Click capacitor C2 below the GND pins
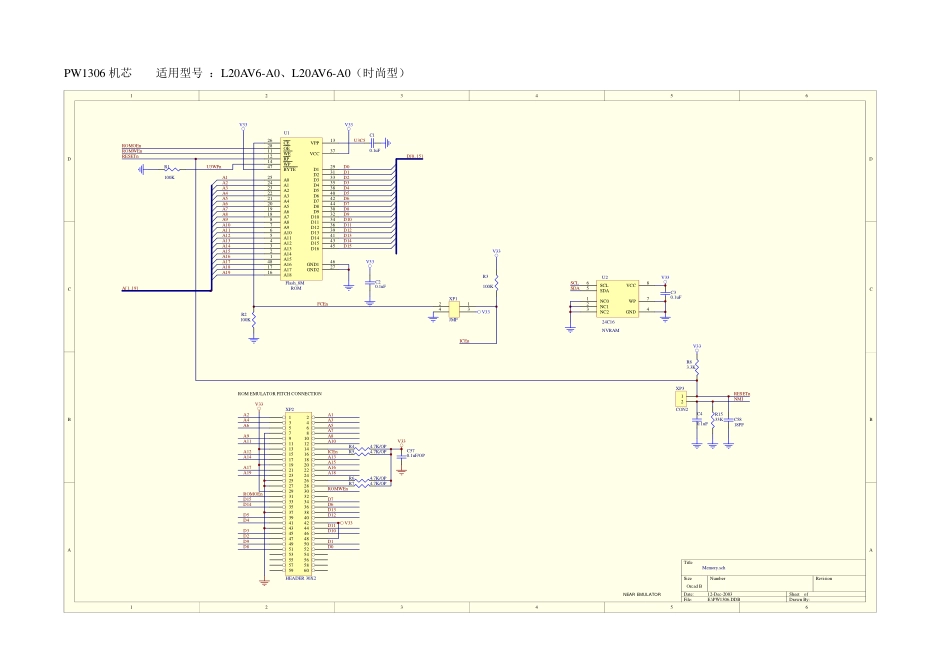Image resolution: width=950 pixels, height=672 pixels. coord(369,284)
